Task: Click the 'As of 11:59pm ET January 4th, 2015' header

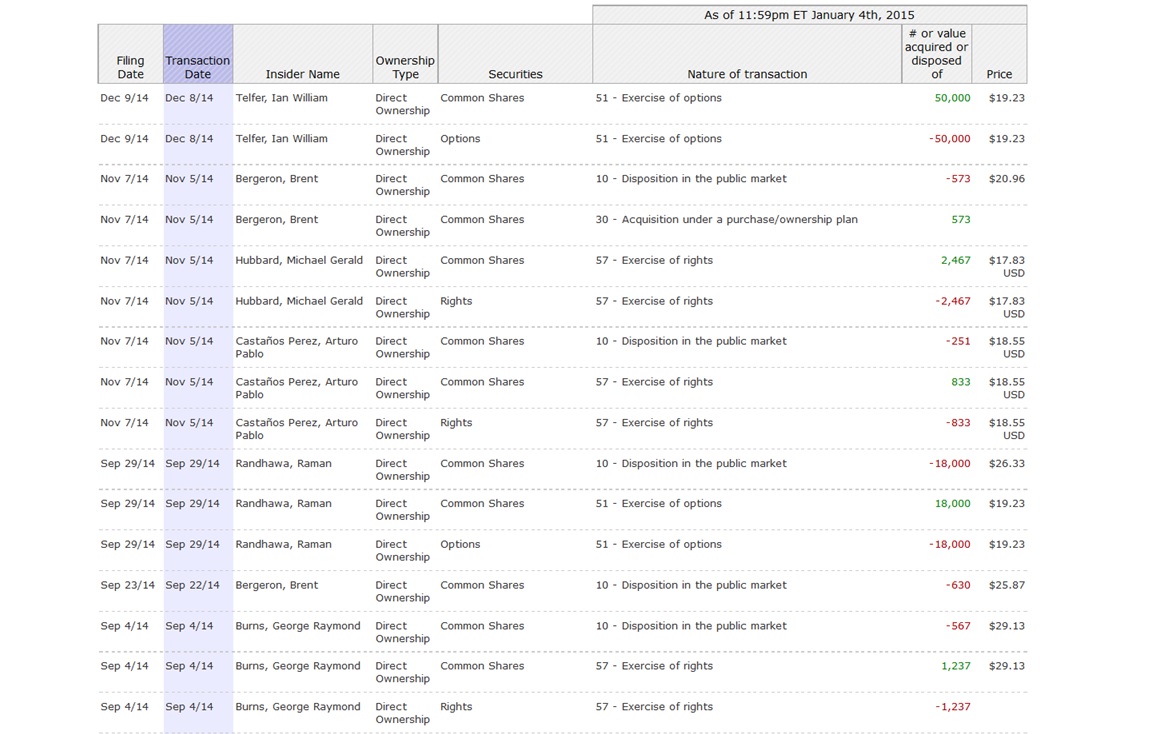Action: [x=808, y=15]
